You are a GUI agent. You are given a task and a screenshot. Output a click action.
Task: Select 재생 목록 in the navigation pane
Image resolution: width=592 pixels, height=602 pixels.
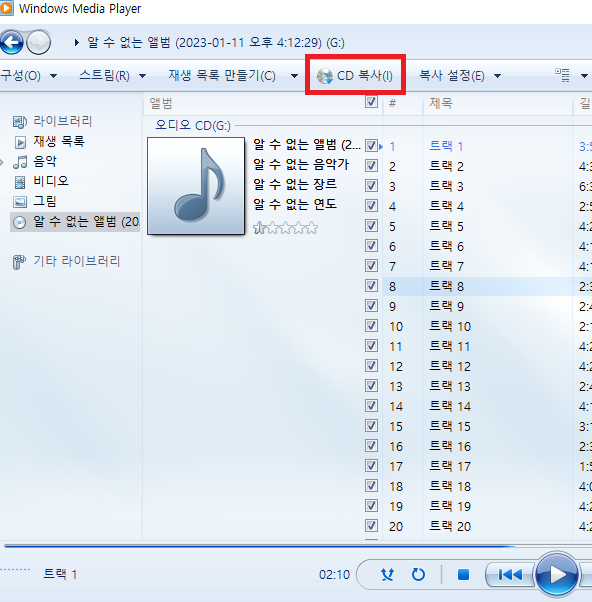(x=59, y=141)
